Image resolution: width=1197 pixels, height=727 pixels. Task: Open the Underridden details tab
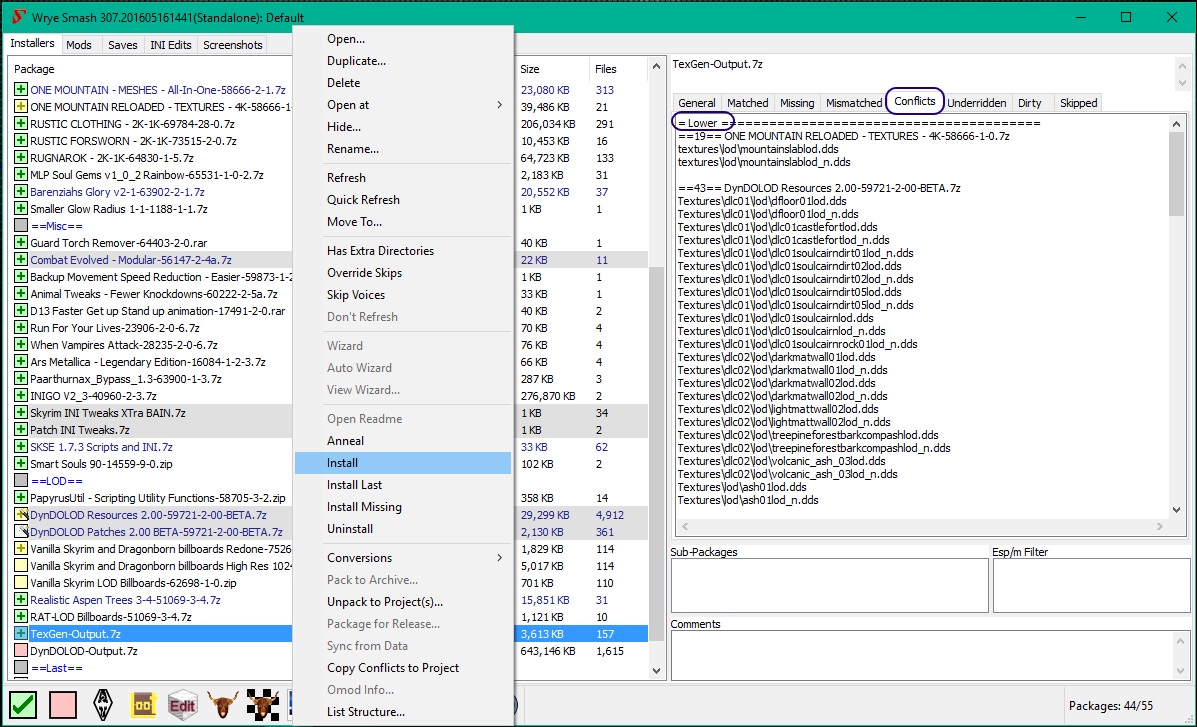976,102
